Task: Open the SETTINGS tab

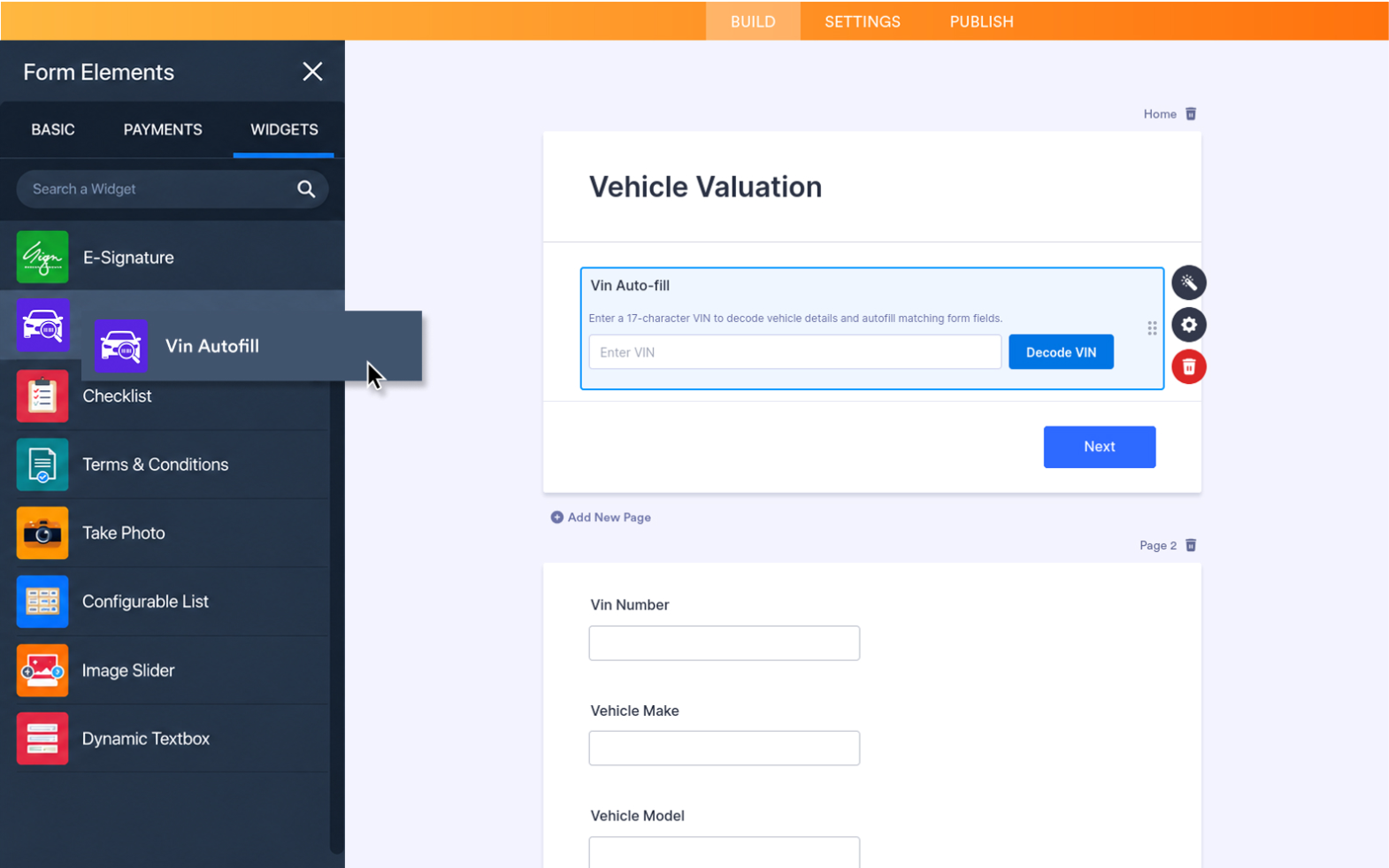Action: (x=863, y=21)
